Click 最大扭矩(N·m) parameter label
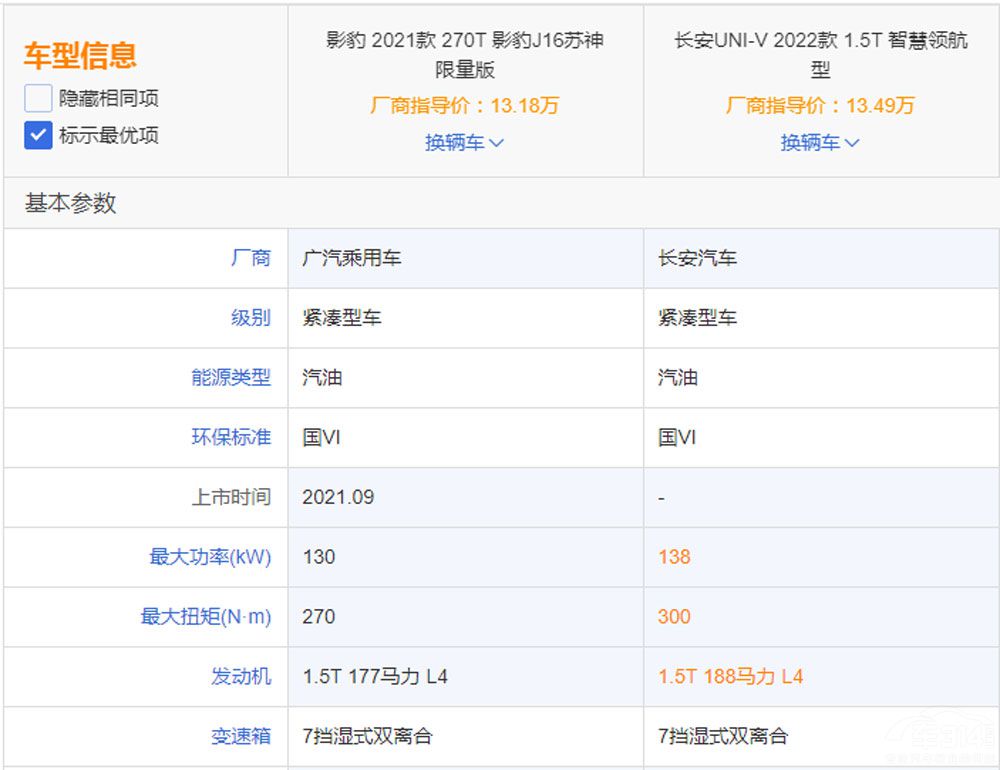This screenshot has height=770, width=1000. (x=206, y=617)
